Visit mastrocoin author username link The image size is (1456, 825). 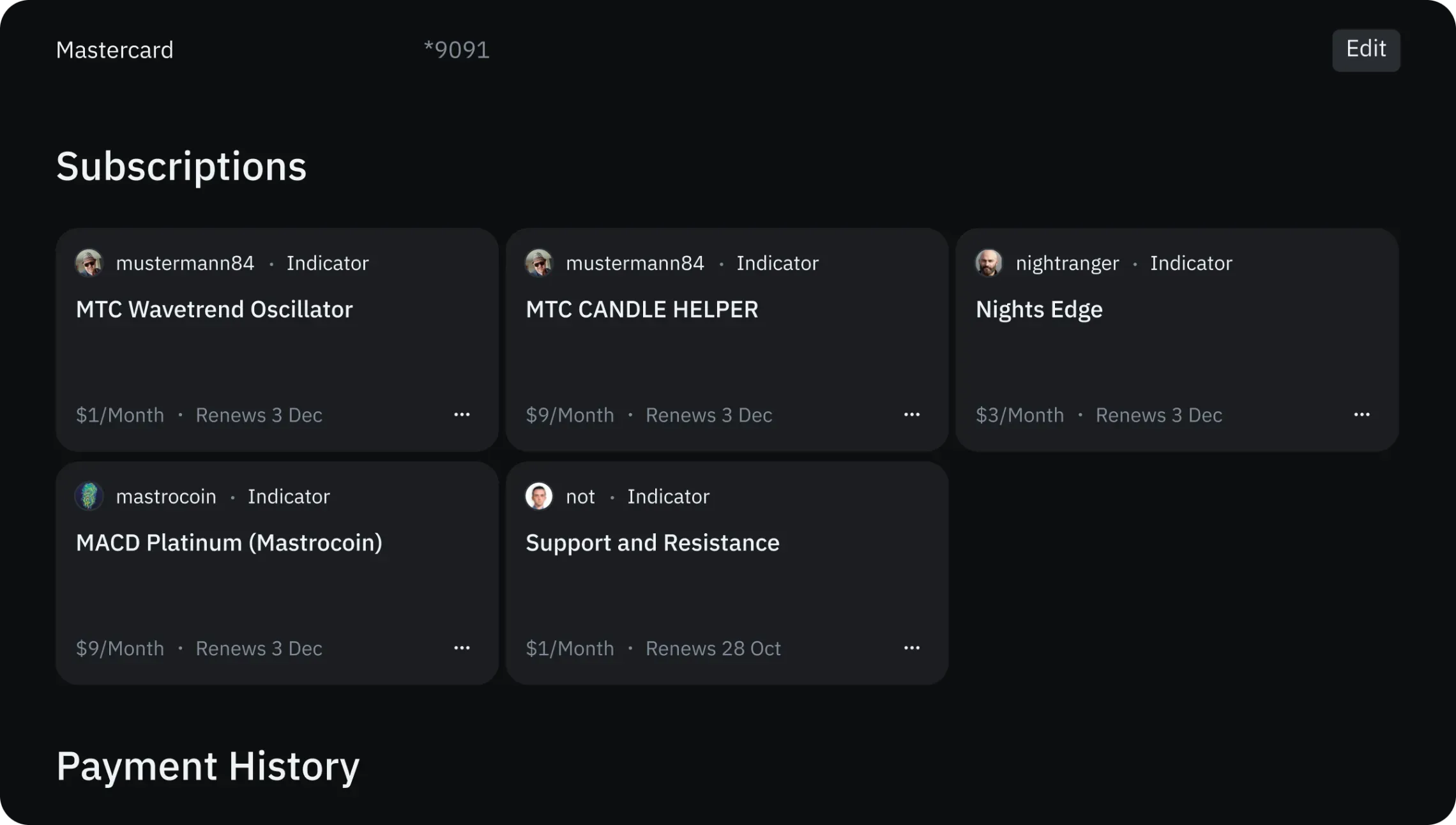coord(166,496)
